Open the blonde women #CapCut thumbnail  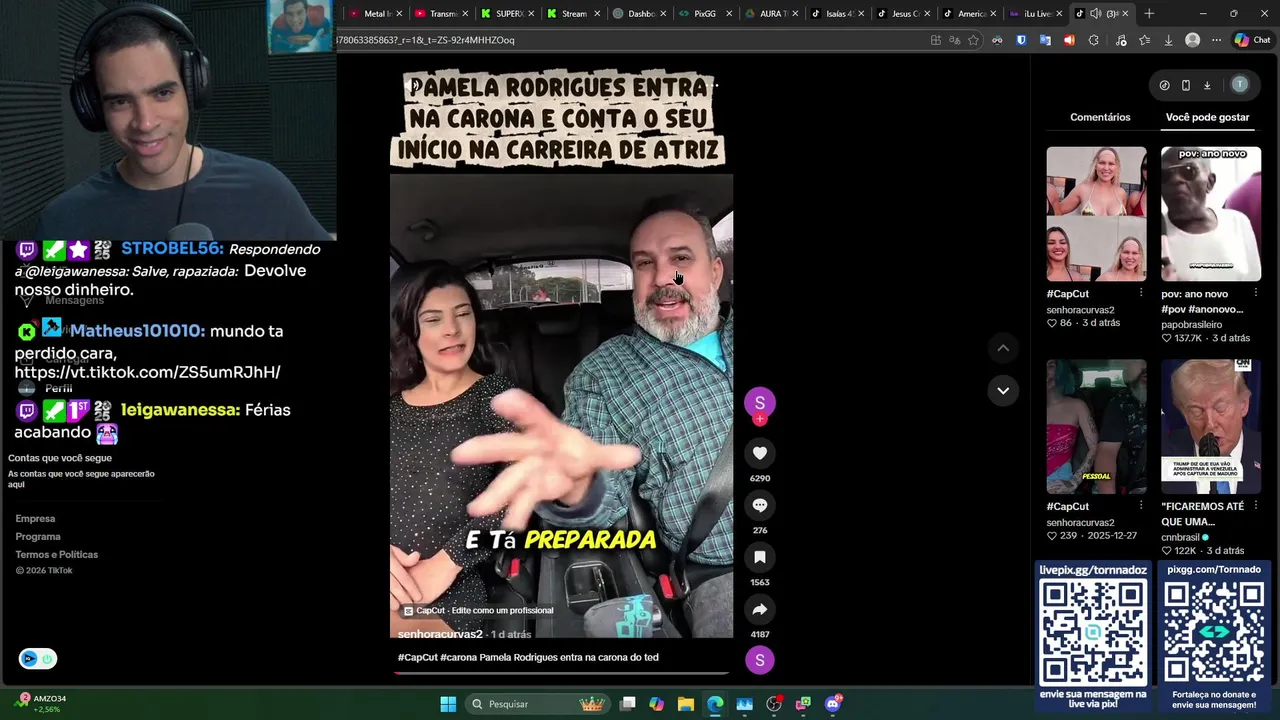click(1097, 214)
